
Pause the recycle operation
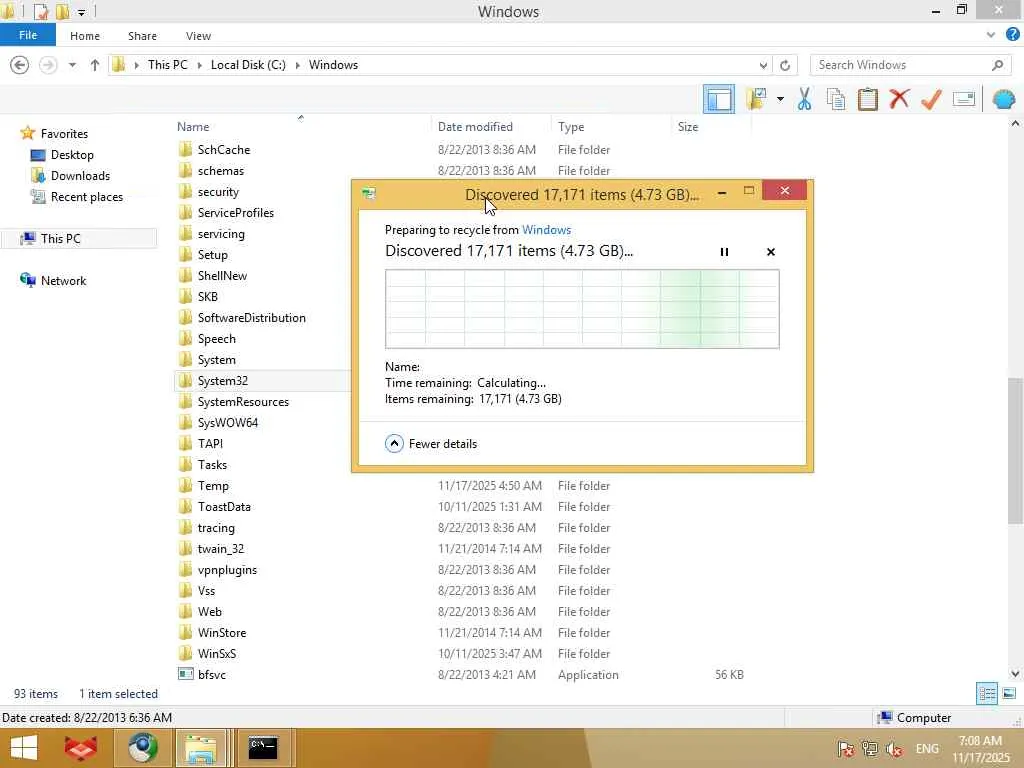[724, 252]
